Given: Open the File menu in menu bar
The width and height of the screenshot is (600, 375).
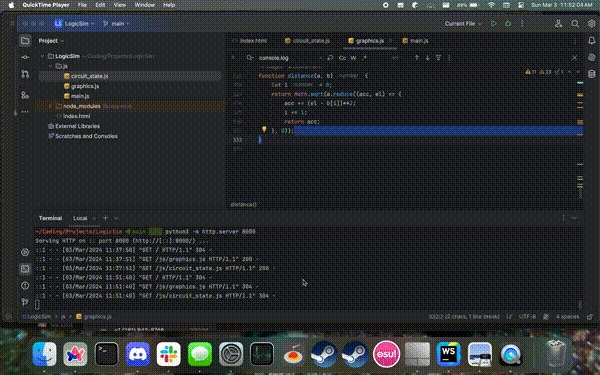Looking at the screenshot, I should [x=82, y=5].
